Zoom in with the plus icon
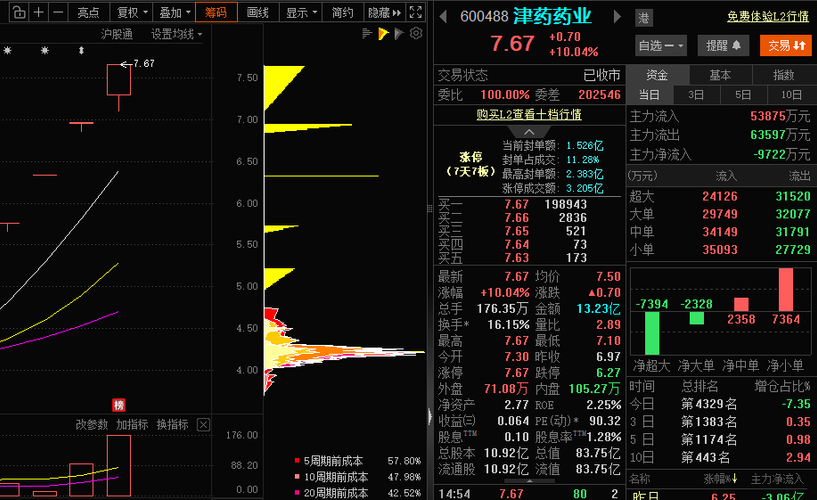Viewport: 817px width, 500px height. tap(38, 12)
